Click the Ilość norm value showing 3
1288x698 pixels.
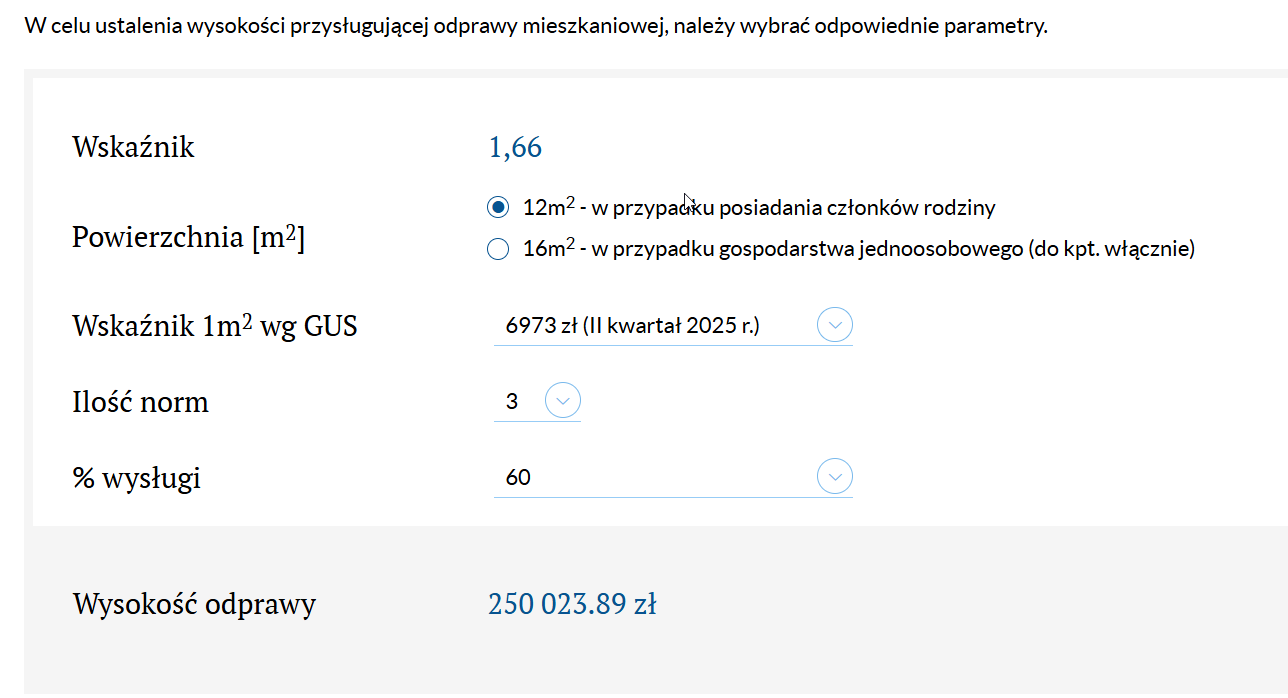click(x=513, y=400)
